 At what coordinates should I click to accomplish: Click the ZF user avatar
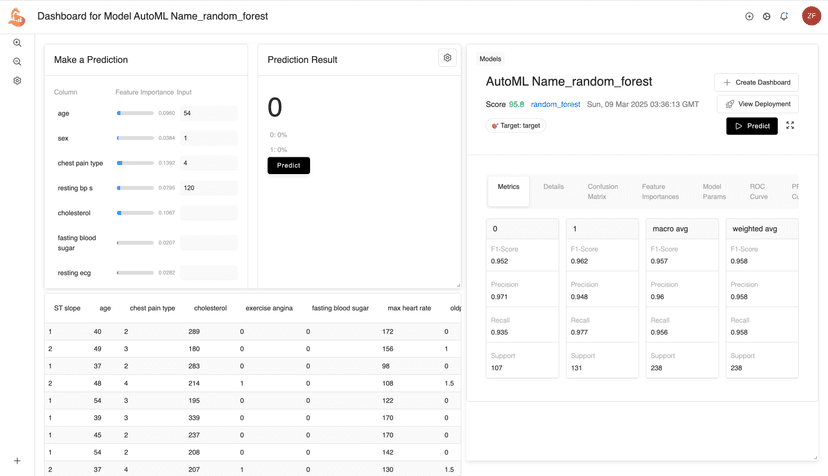[x=811, y=16]
